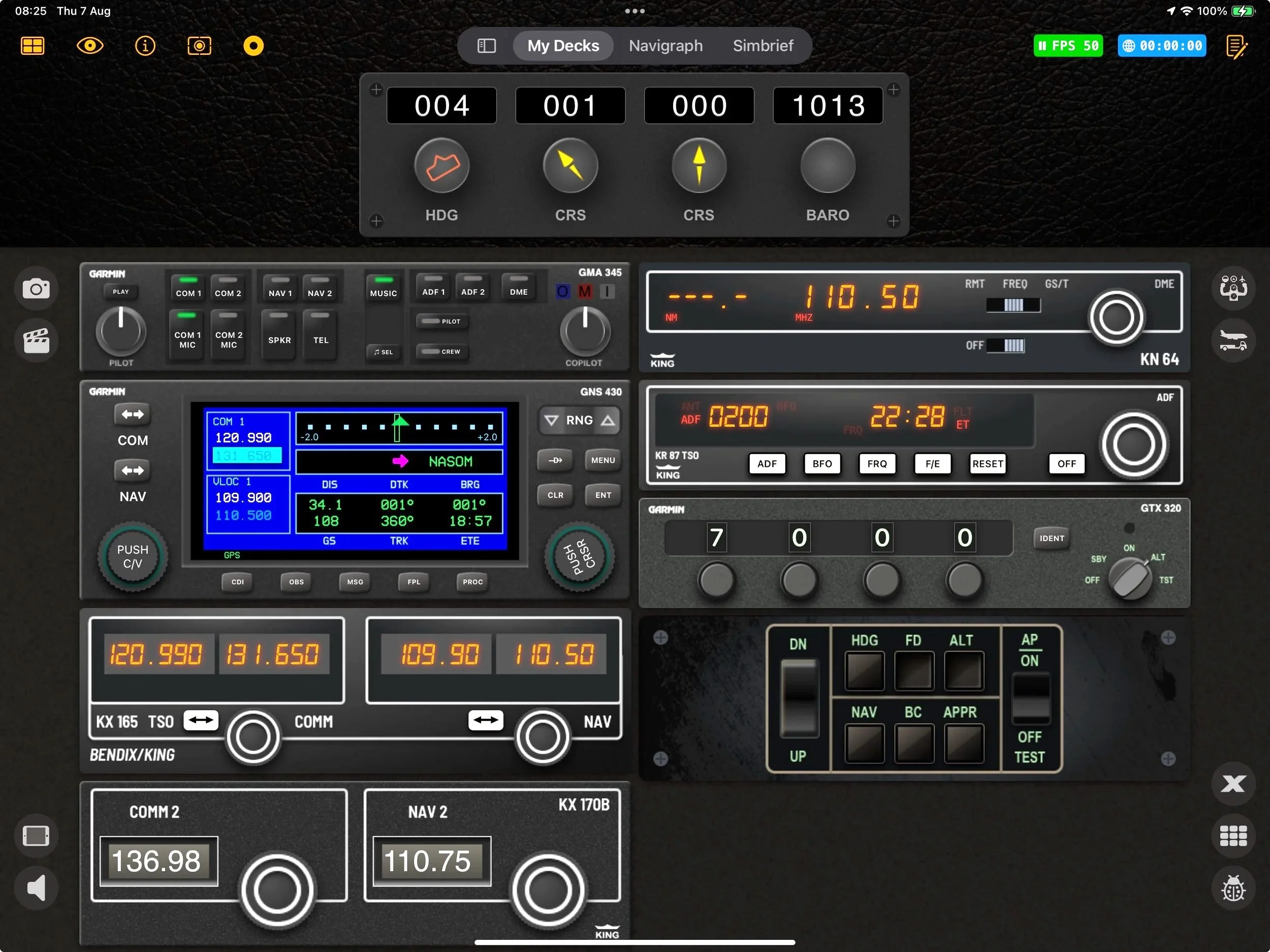Toggle COM 1 MIC button
The image size is (1270, 952).
click(187, 334)
